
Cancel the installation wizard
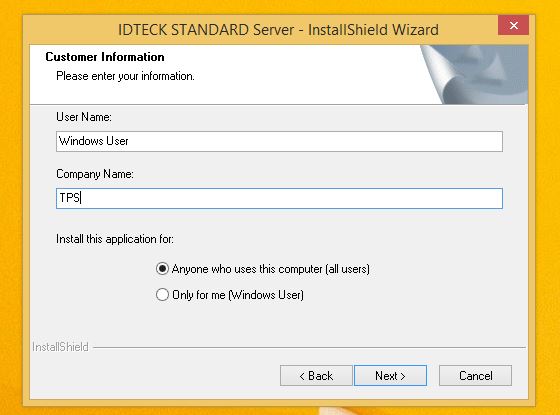[475, 376]
